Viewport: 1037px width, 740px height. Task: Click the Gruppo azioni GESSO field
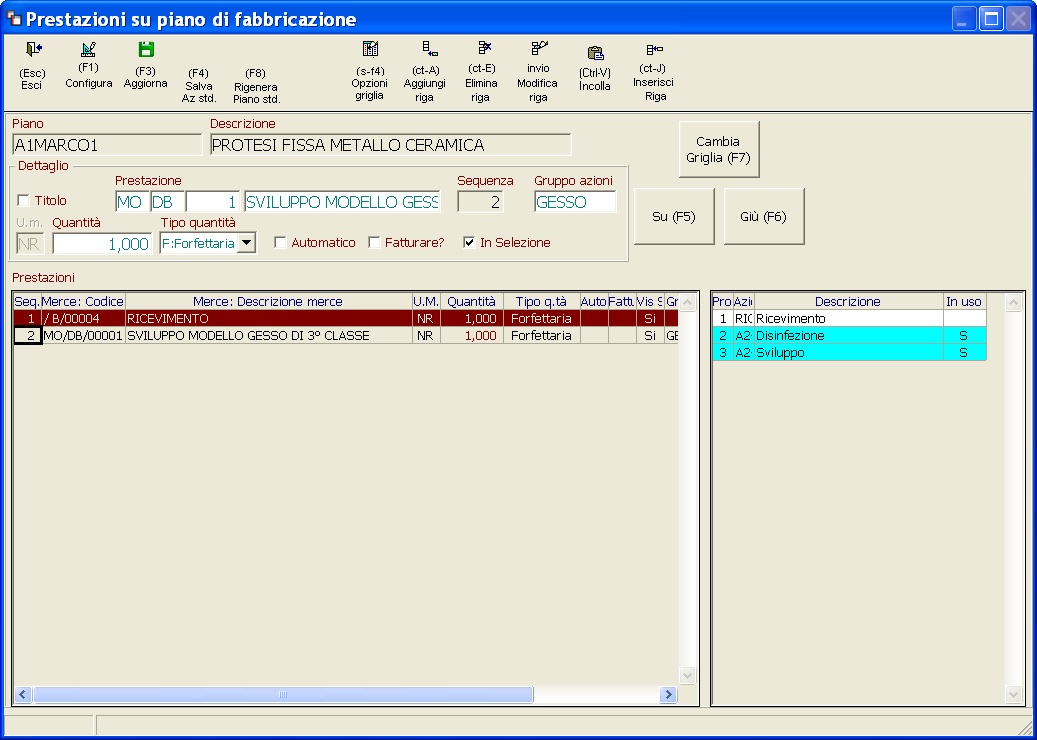[575, 202]
